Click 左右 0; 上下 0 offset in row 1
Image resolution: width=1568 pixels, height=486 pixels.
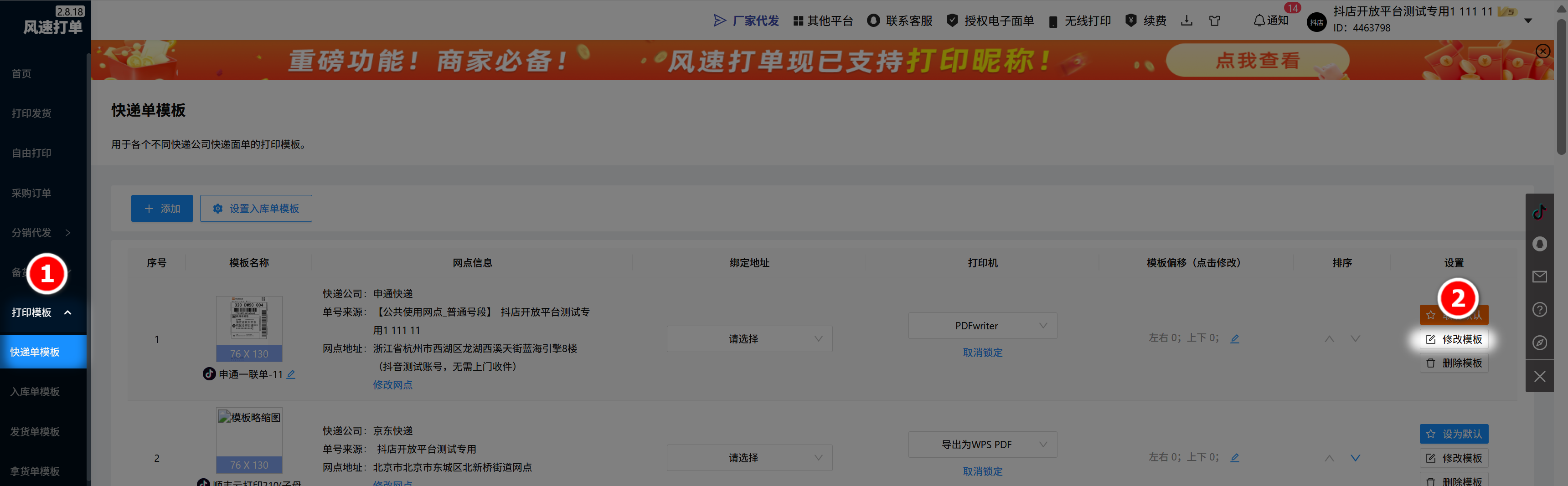[x=1183, y=338]
